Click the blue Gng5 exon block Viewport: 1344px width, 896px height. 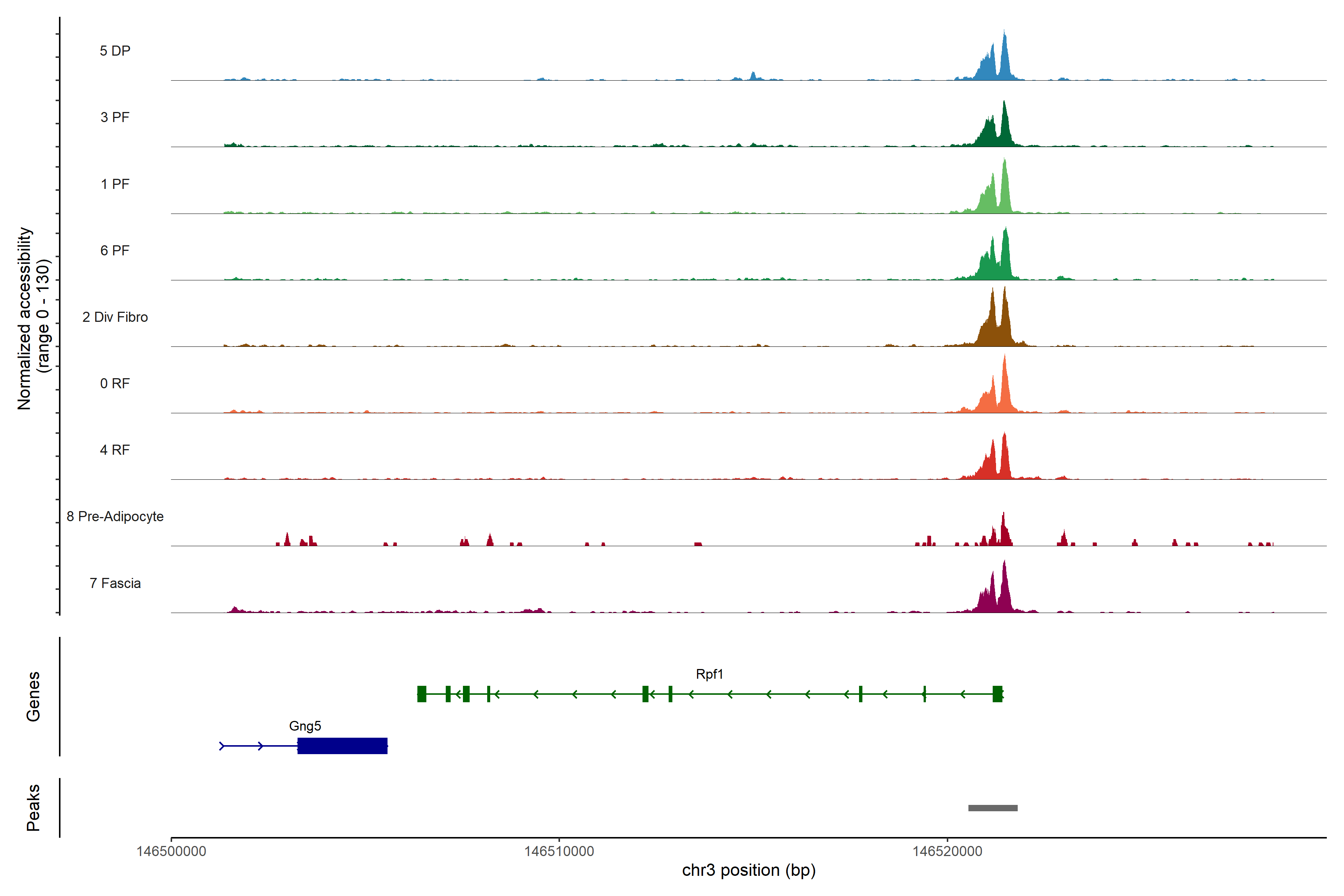(342, 746)
